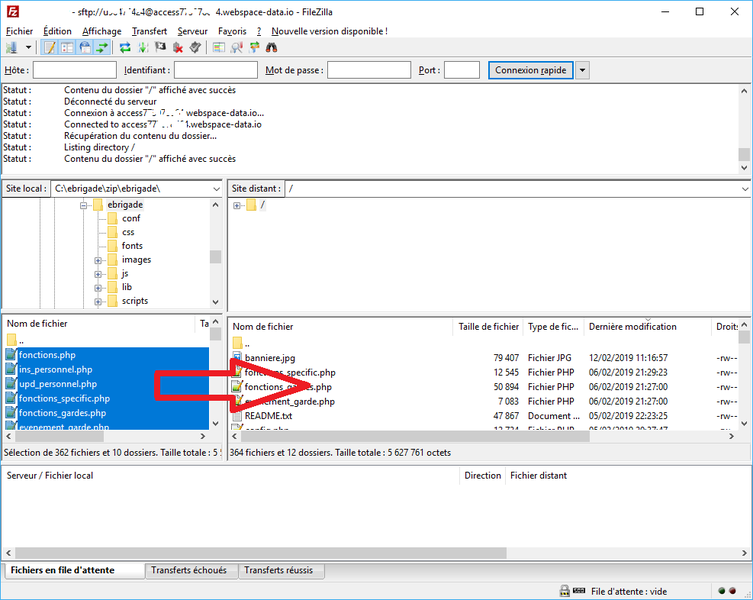Select ins_personnel.php in local list
Image resolution: width=753 pixels, height=600 pixels.
coord(56,369)
